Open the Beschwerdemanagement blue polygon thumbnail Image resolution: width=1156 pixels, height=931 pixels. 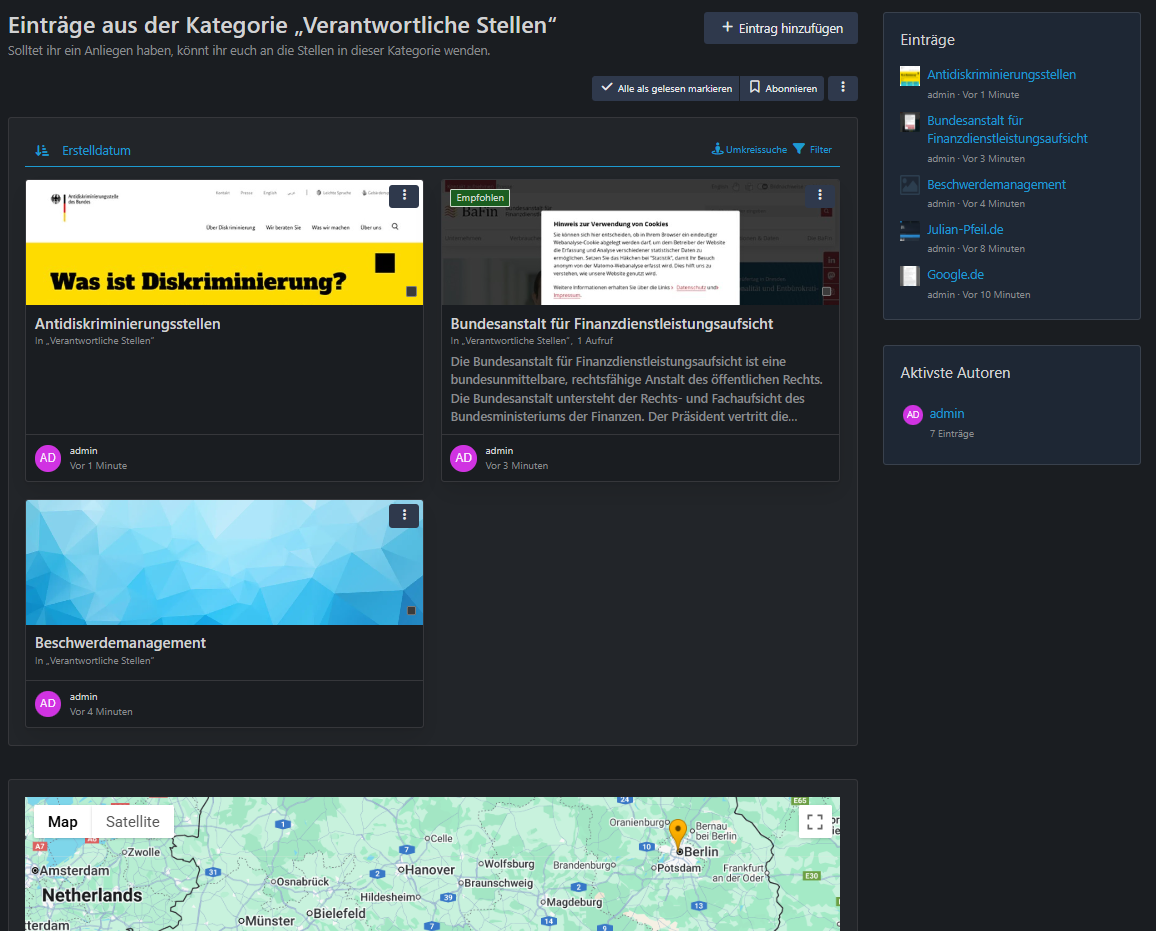(x=224, y=562)
